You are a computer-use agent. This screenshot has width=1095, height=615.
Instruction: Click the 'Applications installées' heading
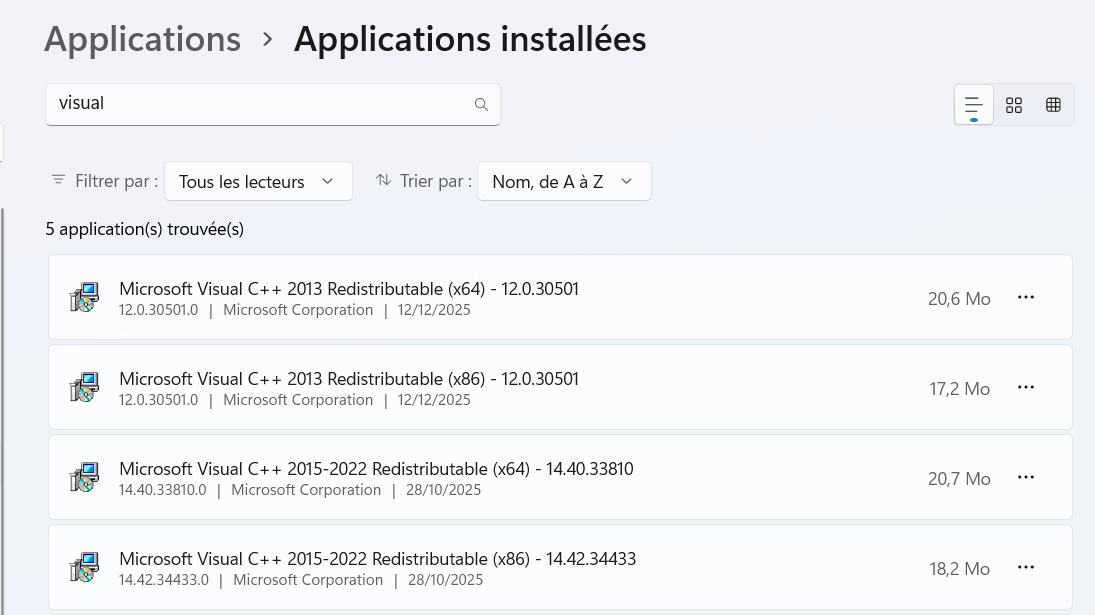(x=470, y=40)
